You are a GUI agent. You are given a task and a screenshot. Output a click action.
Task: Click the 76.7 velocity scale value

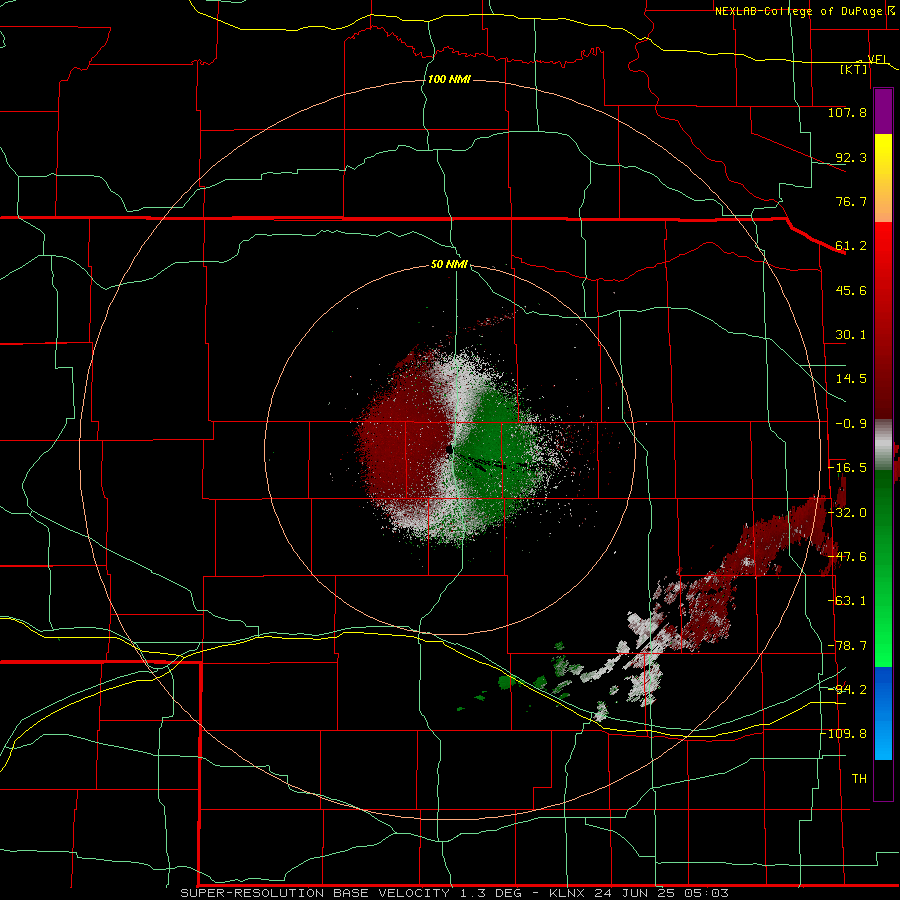(851, 201)
